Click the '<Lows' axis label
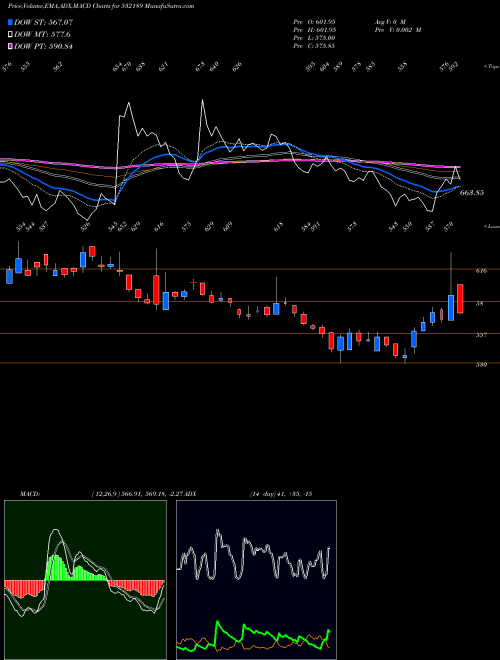 (491, 226)
